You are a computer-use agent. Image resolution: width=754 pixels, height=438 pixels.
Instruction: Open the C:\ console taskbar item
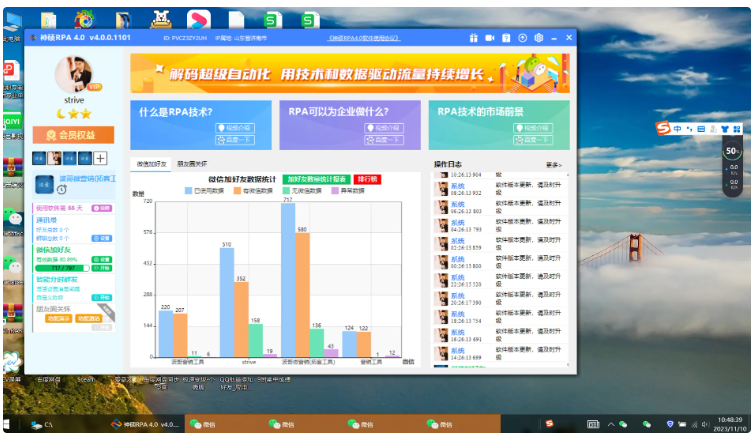pos(42,425)
